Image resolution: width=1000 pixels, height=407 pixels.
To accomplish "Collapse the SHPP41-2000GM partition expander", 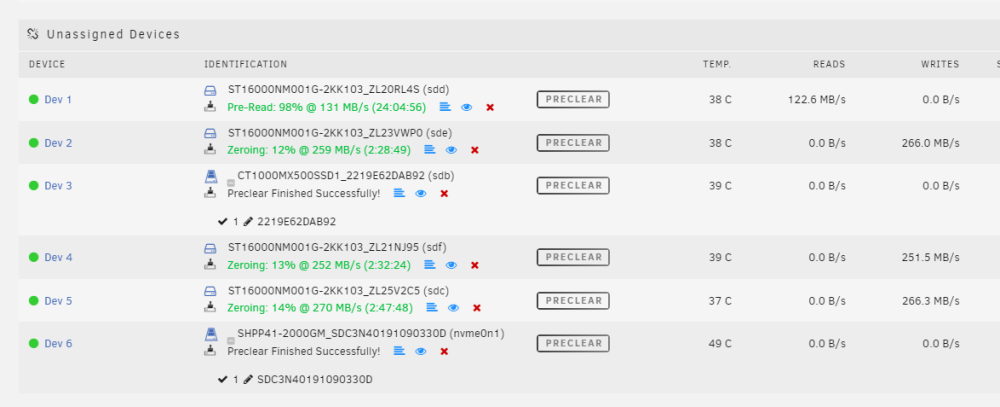I will [x=232, y=341].
